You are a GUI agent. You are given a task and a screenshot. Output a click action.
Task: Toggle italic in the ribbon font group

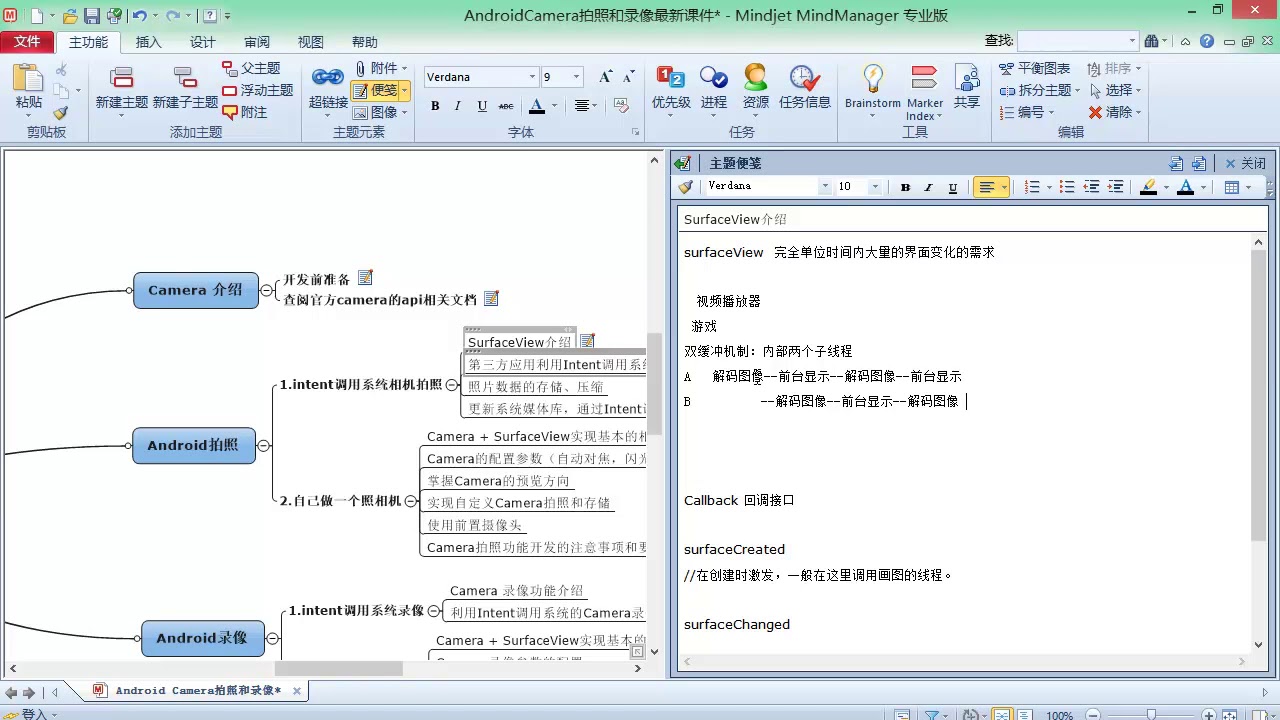458,106
